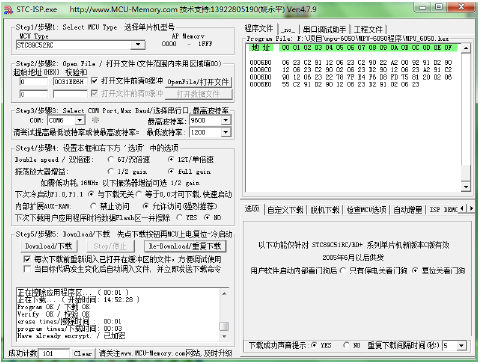Click the hex view scroll-down arrow
Image resolution: width=480 pixels, height=364 pixels.
pos(466,187)
